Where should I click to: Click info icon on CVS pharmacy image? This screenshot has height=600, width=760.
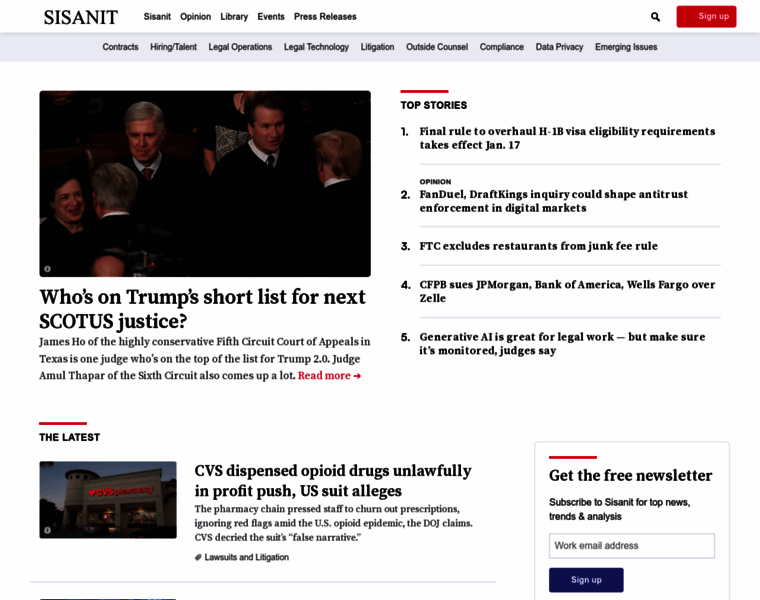click(x=48, y=530)
